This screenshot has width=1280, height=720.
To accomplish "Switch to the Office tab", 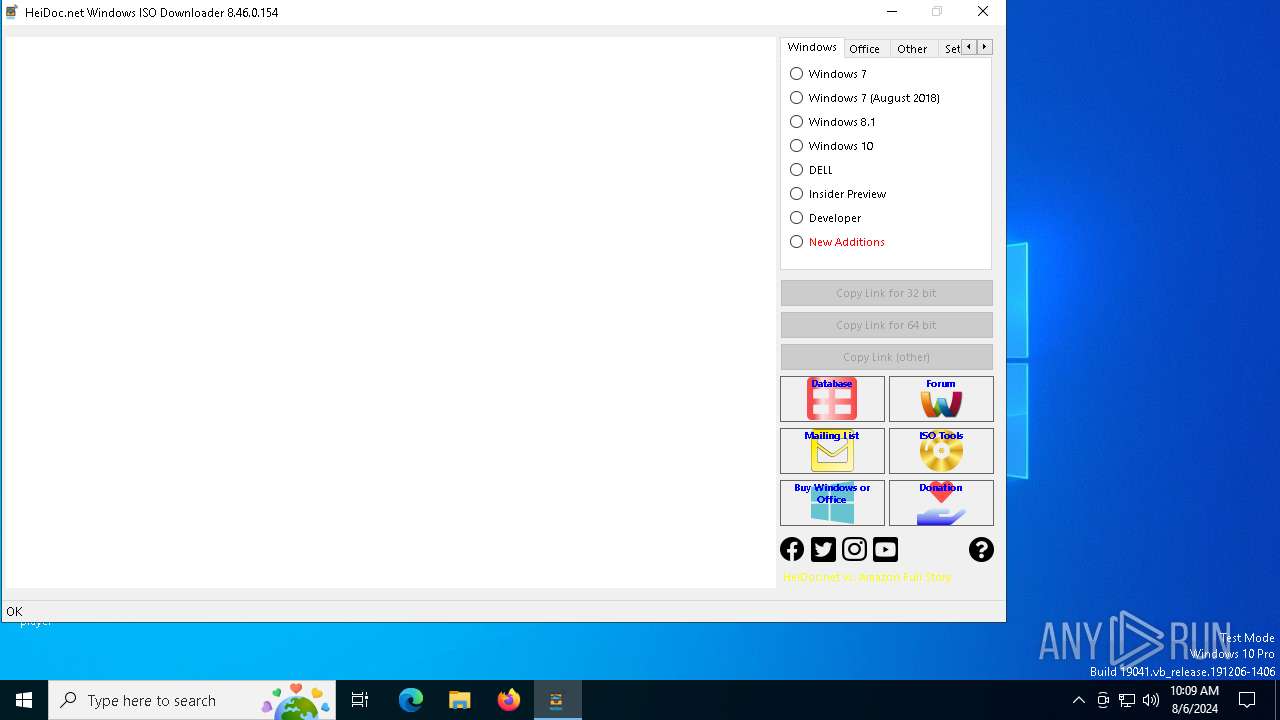I will coord(864,49).
